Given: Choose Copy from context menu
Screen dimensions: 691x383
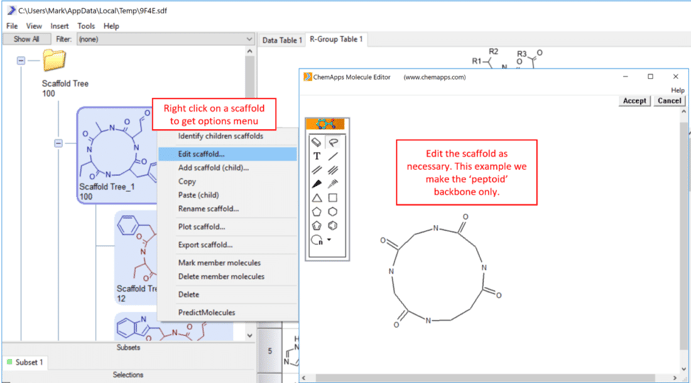Looking at the screenshot, I should pos(227,181).
